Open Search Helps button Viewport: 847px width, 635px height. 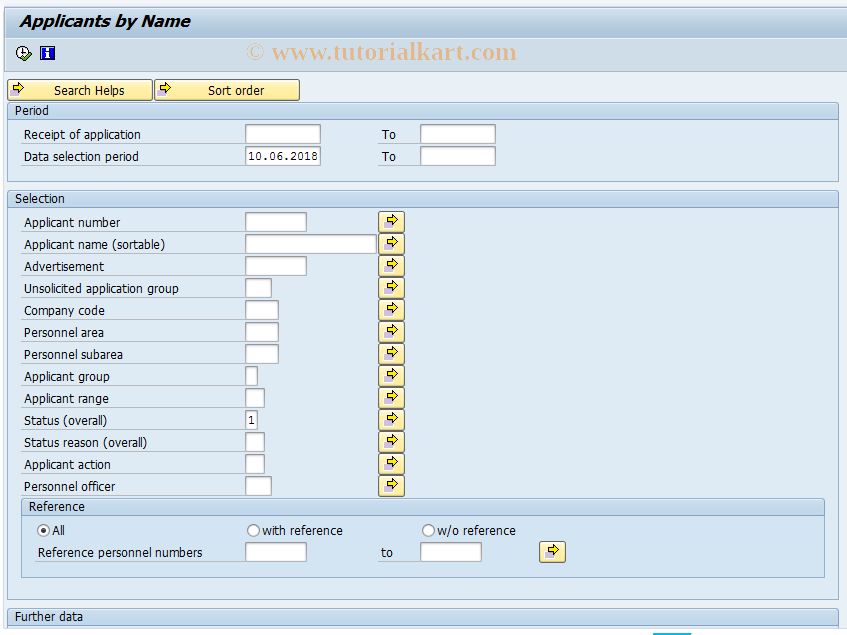click(80, 90)
